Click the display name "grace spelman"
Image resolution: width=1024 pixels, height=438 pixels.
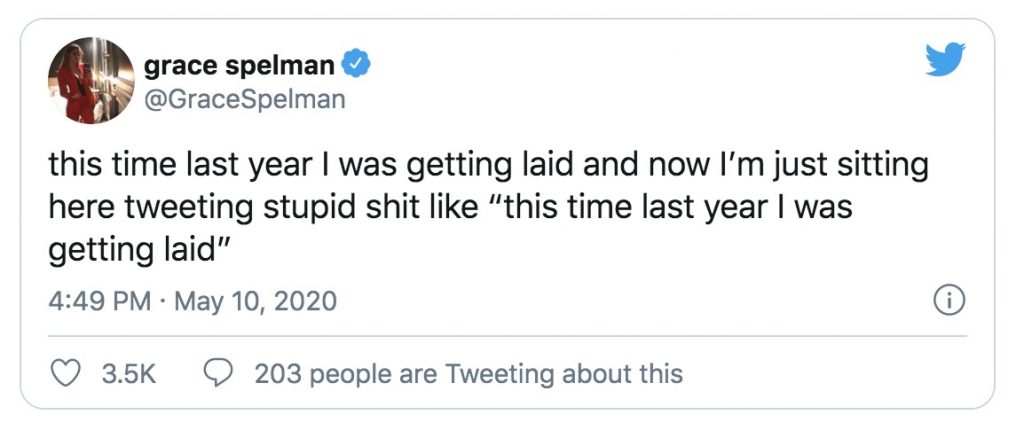tap(240, 66)
